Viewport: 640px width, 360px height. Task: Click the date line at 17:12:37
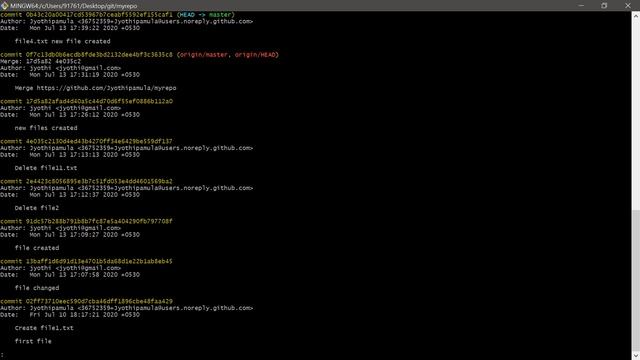(x=70, y=195)
